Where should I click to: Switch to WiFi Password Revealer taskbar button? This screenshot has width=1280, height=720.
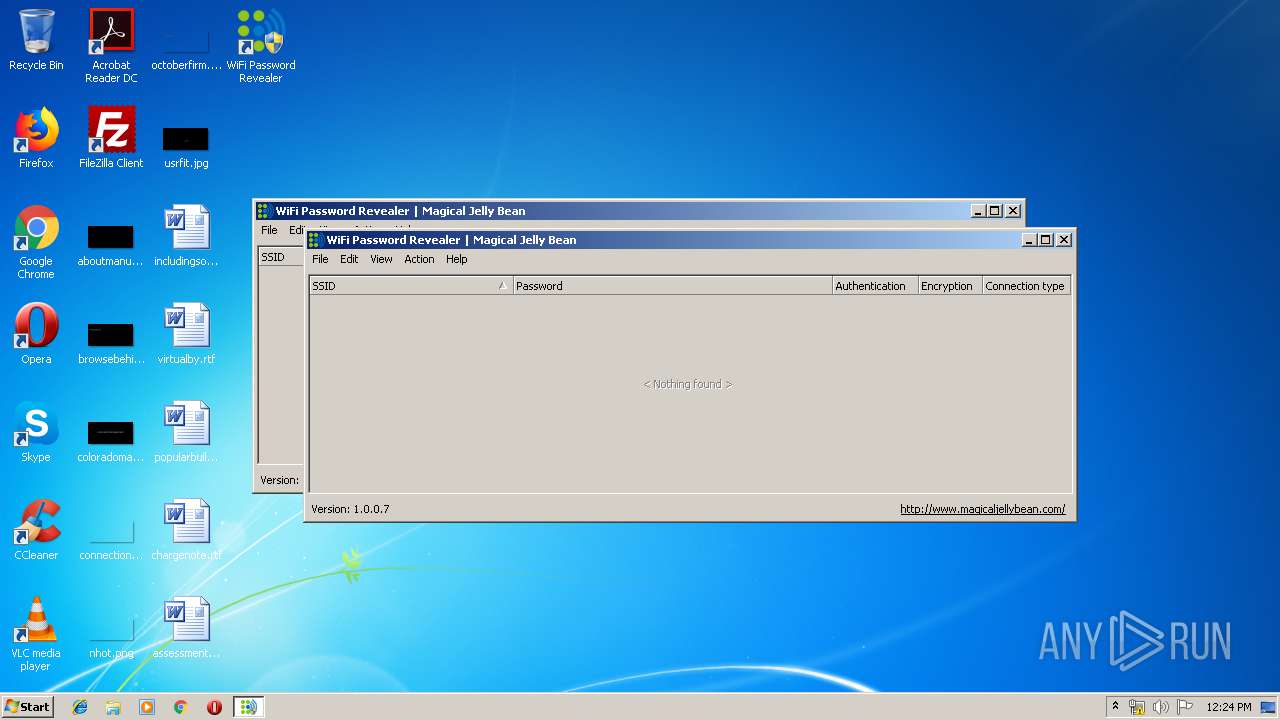(248, 707)
